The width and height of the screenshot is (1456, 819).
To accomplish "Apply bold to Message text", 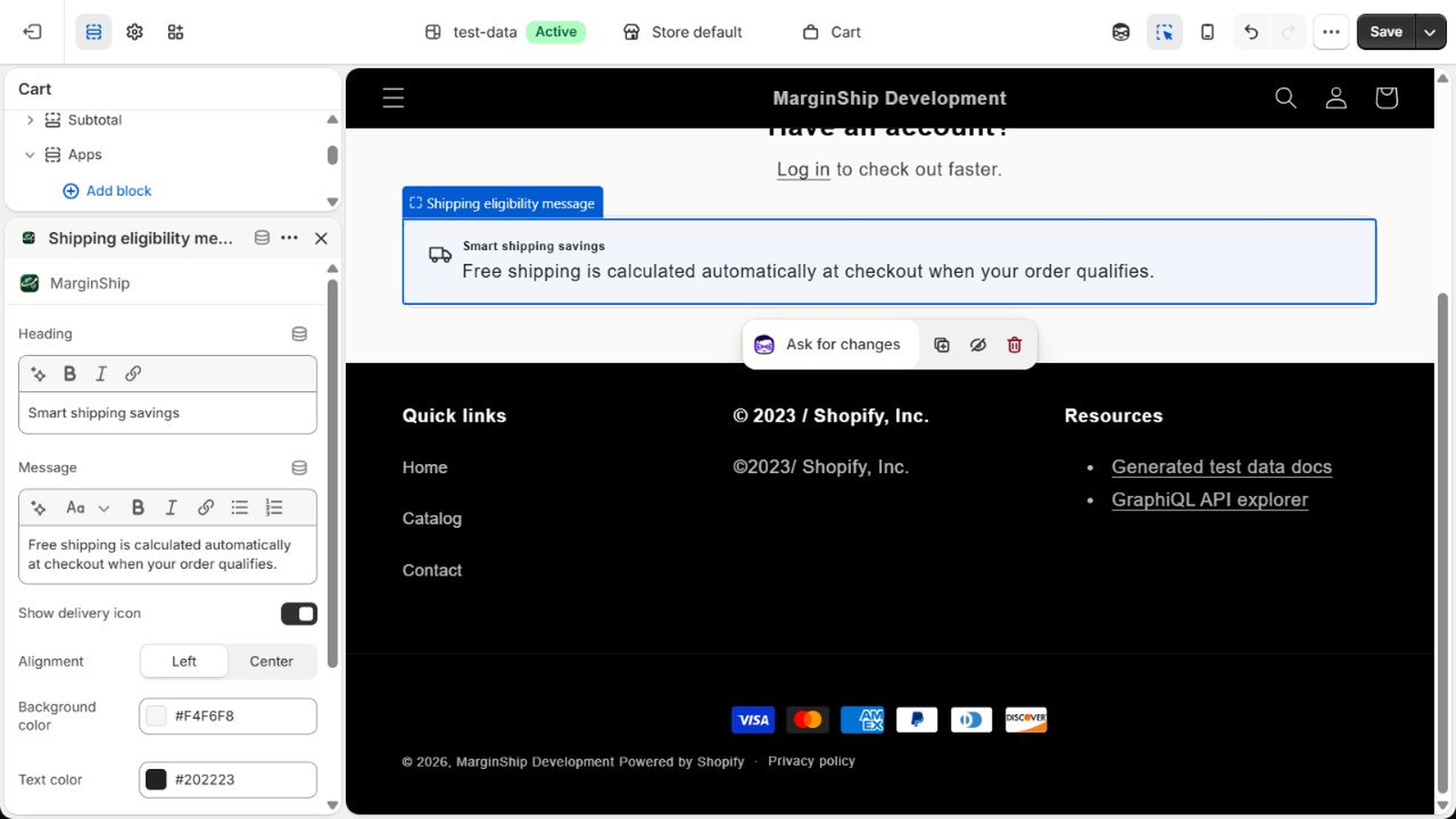I will [x=138, y=508].
